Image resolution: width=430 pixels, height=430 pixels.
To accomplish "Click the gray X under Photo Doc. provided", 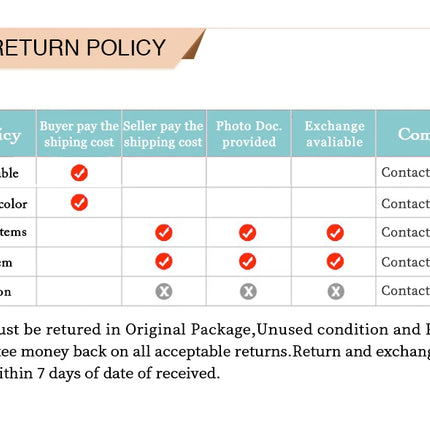I will [248, 291].
